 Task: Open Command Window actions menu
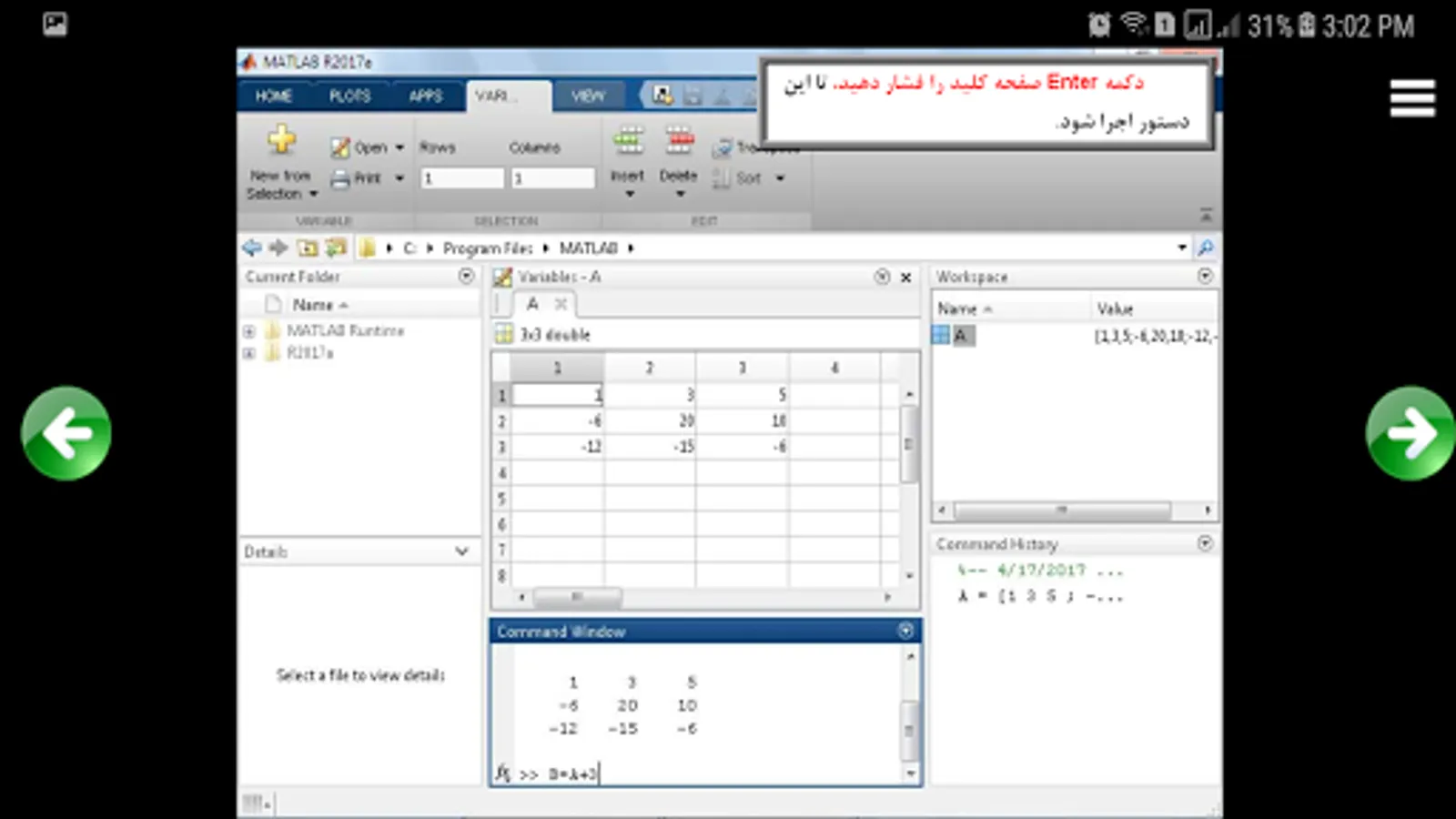coord(906,631)
